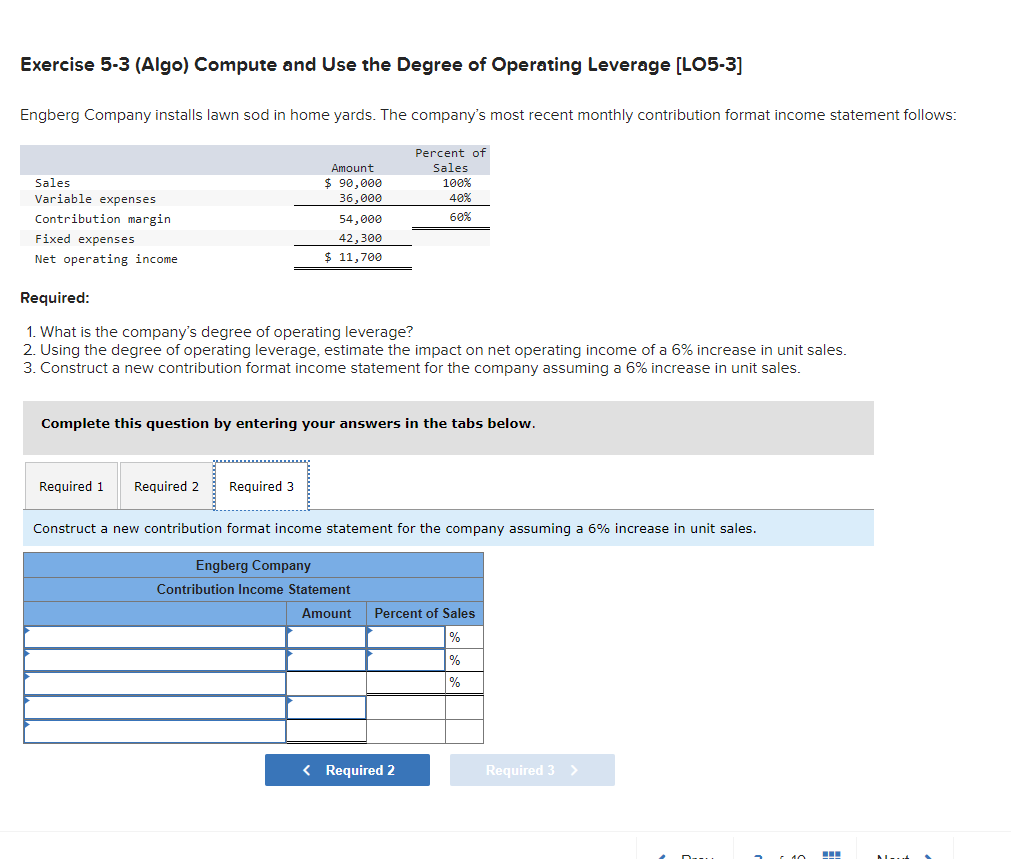This screenshot has height=859, width=1011.
Task: Click the 'Amount' column header in answer table
Action: tap(326, 613)
